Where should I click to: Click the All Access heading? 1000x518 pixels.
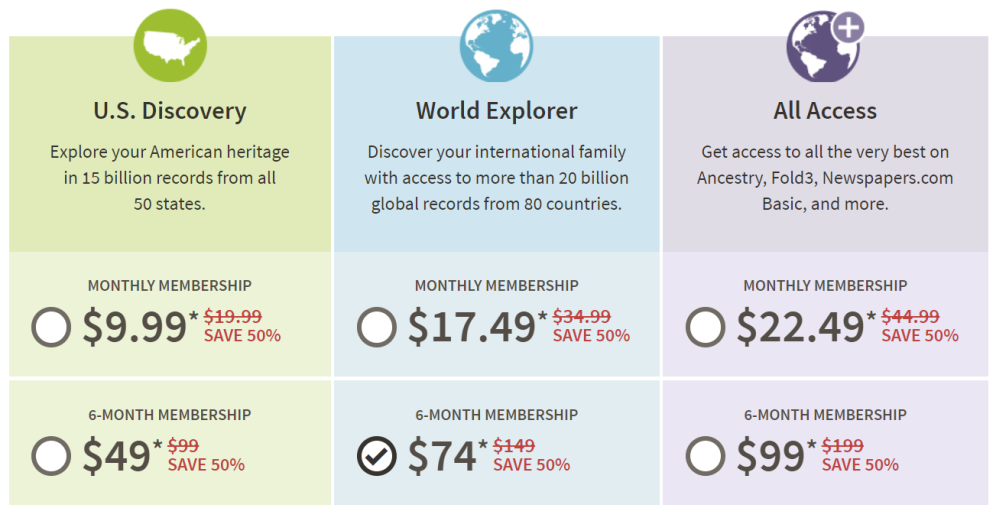[x=825, y=111]
